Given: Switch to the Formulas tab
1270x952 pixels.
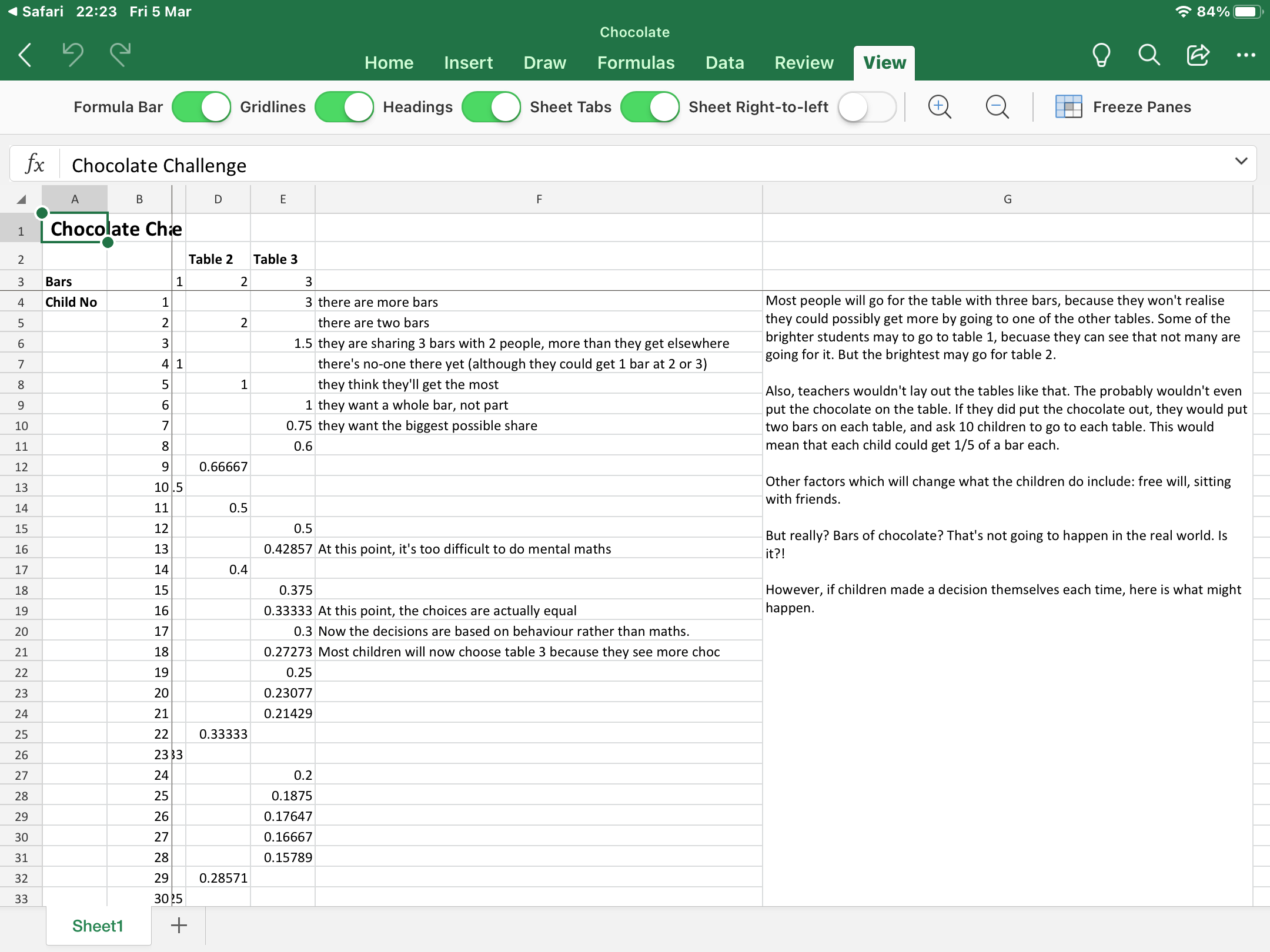Looking at the screenshot, I should [x=636, y=63].
